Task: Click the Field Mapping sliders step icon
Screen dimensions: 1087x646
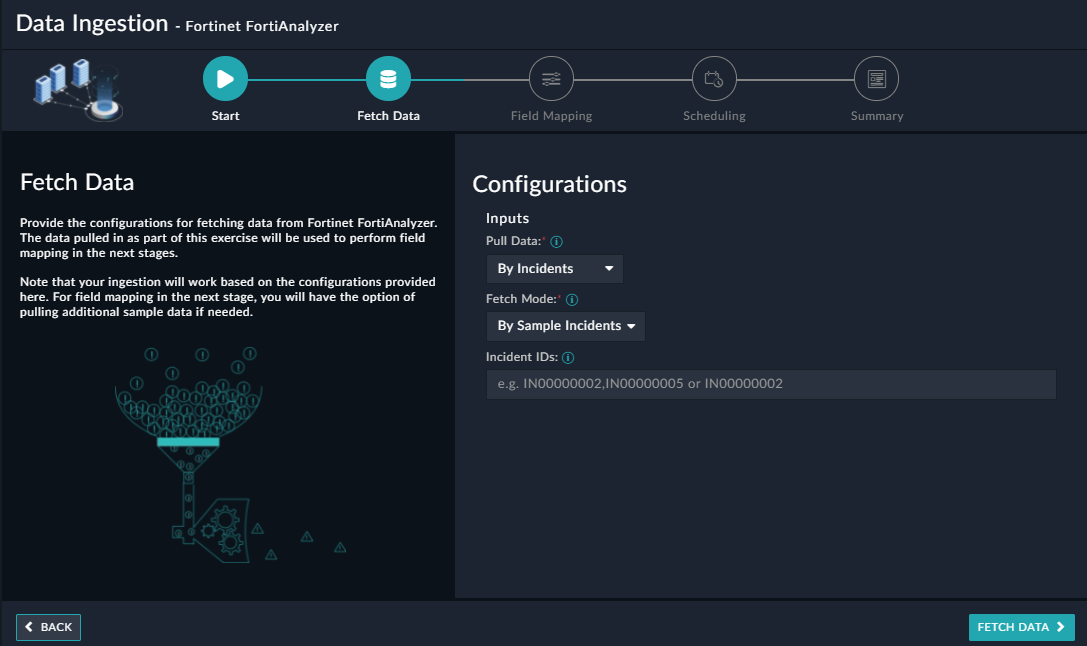Action: tap(551, 79)
